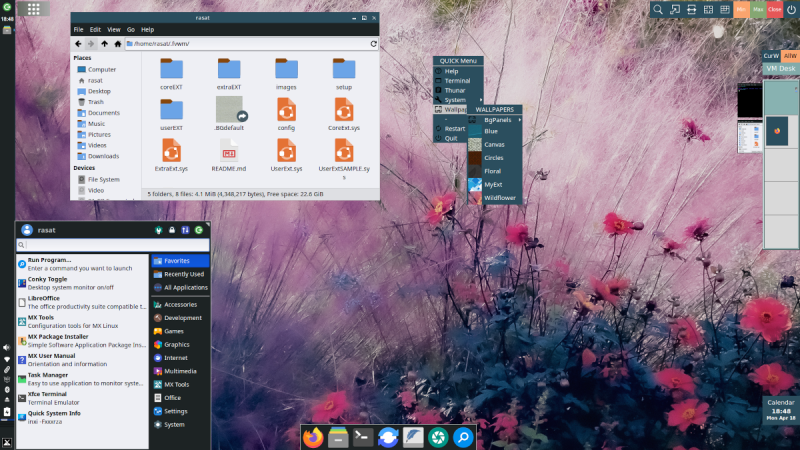Launch Conky Toggle from the favorites list
Viewport: 800px width, 450px height.
[x=83, y=283]
